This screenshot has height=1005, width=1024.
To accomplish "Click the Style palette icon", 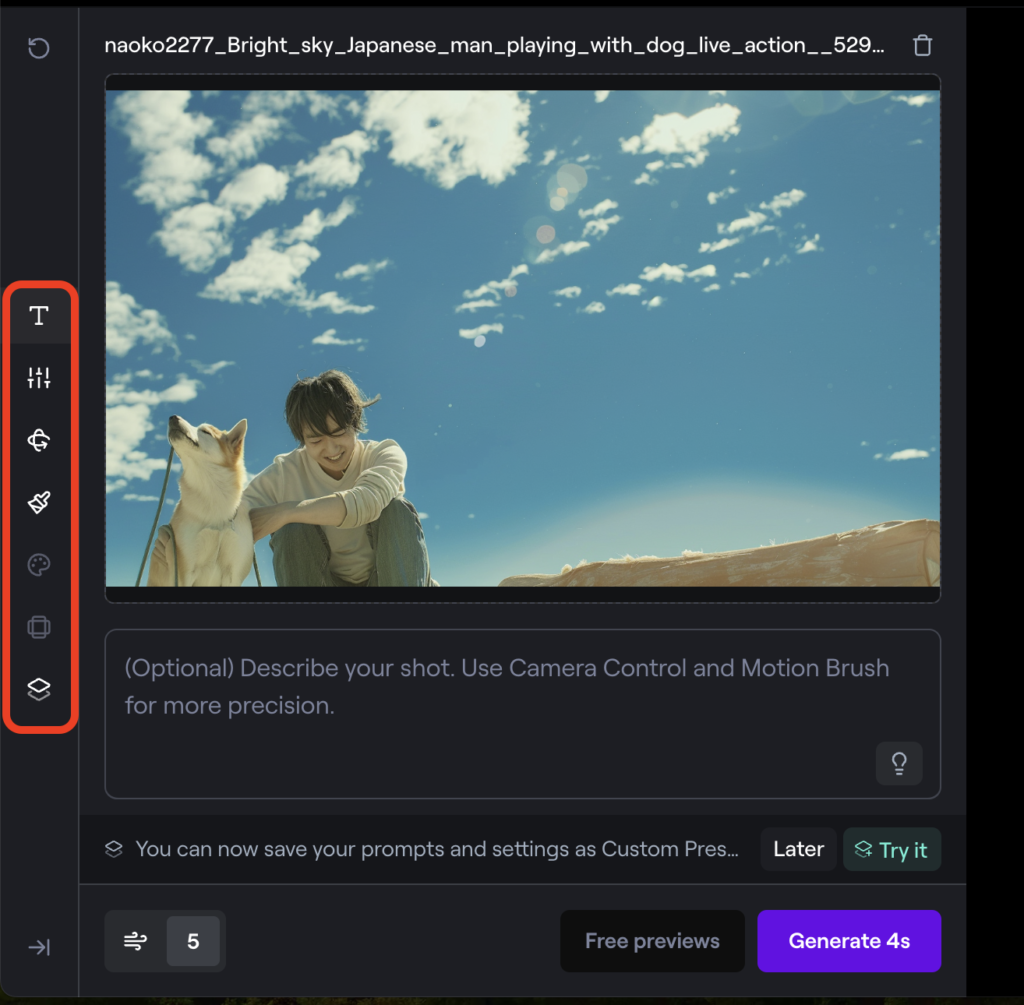I will click(x=39, y=565).
